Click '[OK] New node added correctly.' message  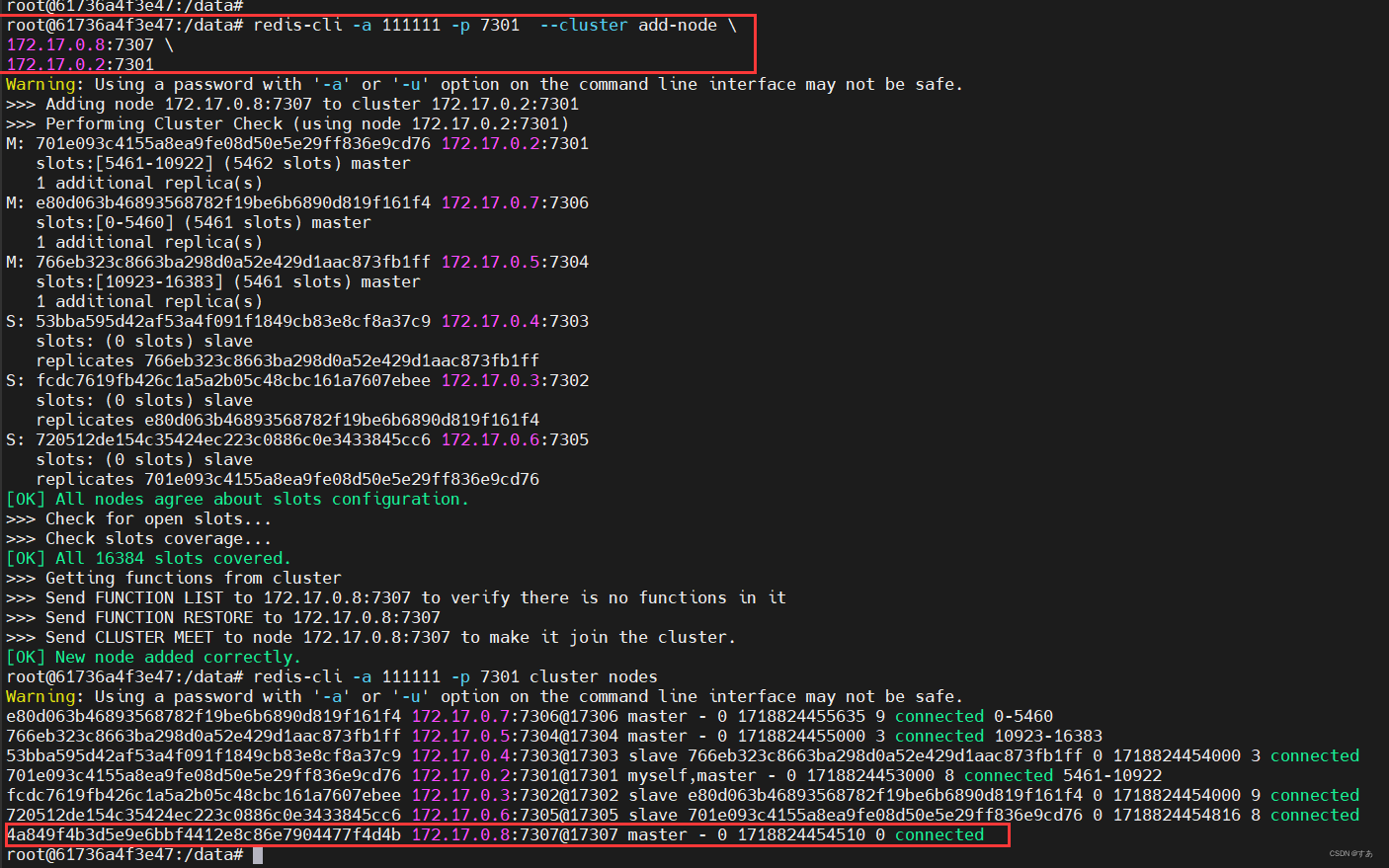coord(153,658)
